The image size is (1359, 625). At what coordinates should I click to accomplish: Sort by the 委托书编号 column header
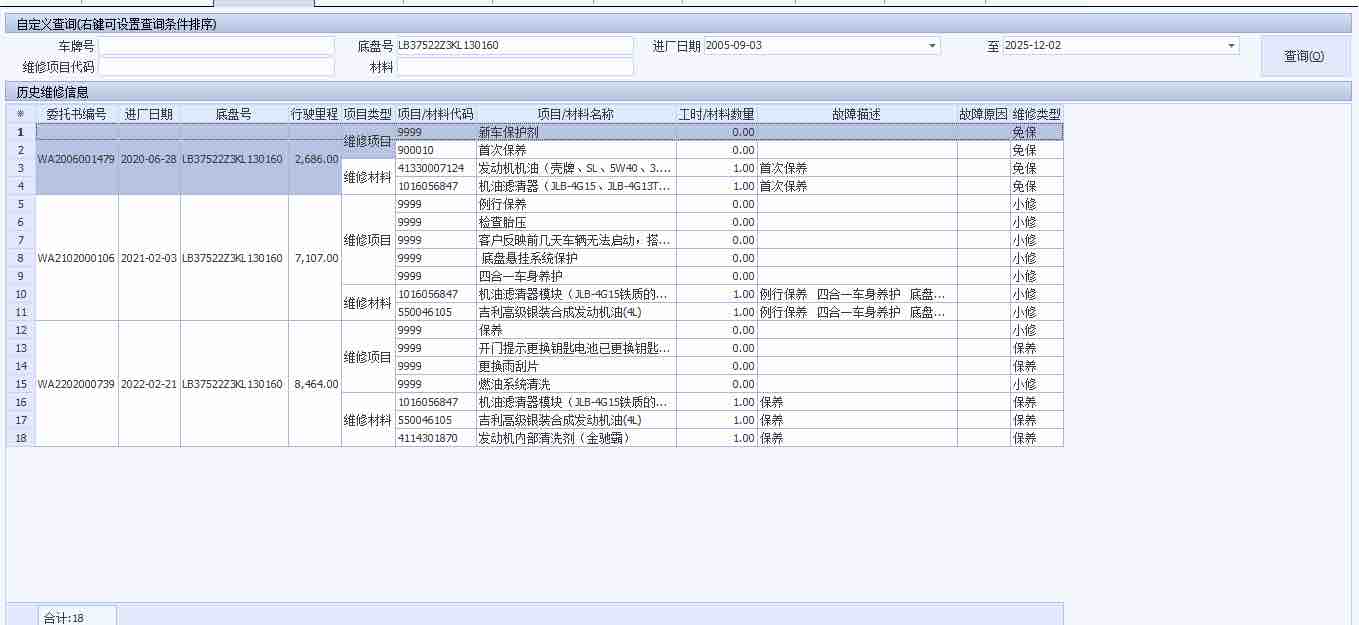[77, 115]
